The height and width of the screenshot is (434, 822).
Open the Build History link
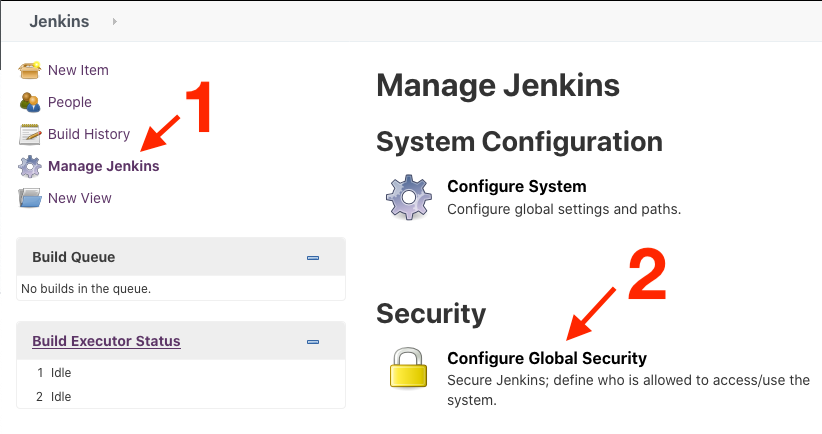coord(89,134)
